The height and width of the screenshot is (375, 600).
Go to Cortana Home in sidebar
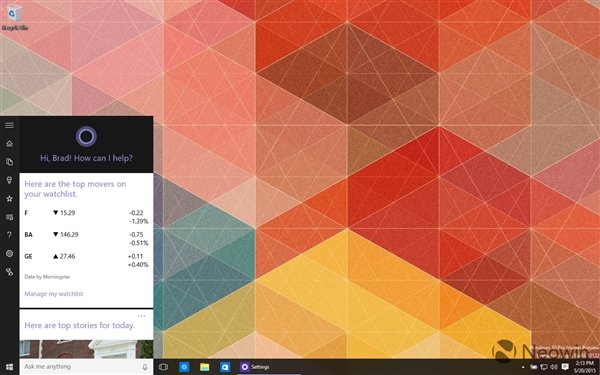click(10, 143)
